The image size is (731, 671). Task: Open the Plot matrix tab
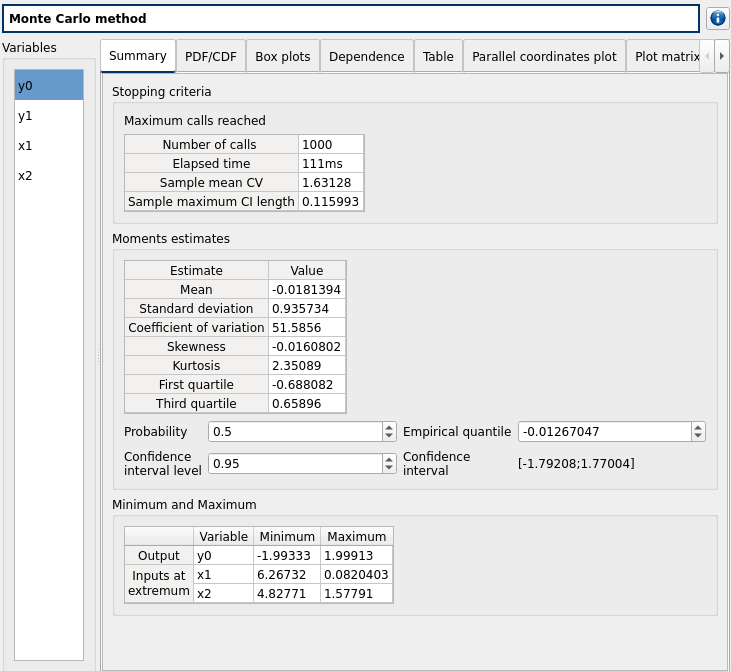pyautogui.click(x=663, y=56)
